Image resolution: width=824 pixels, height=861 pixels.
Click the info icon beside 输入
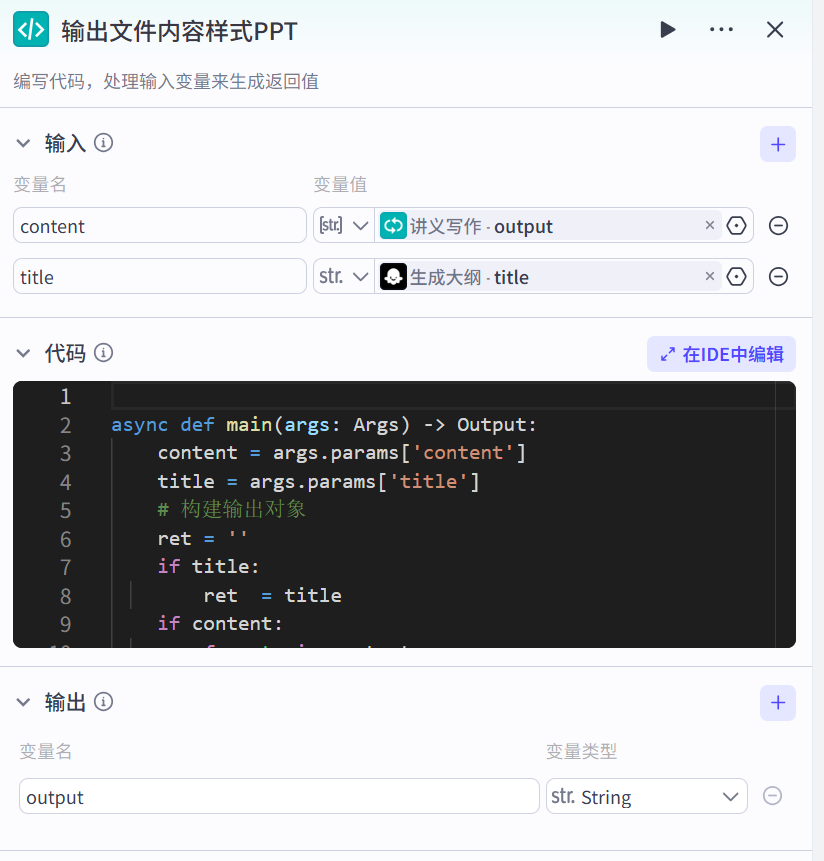[x=104, y=143]
